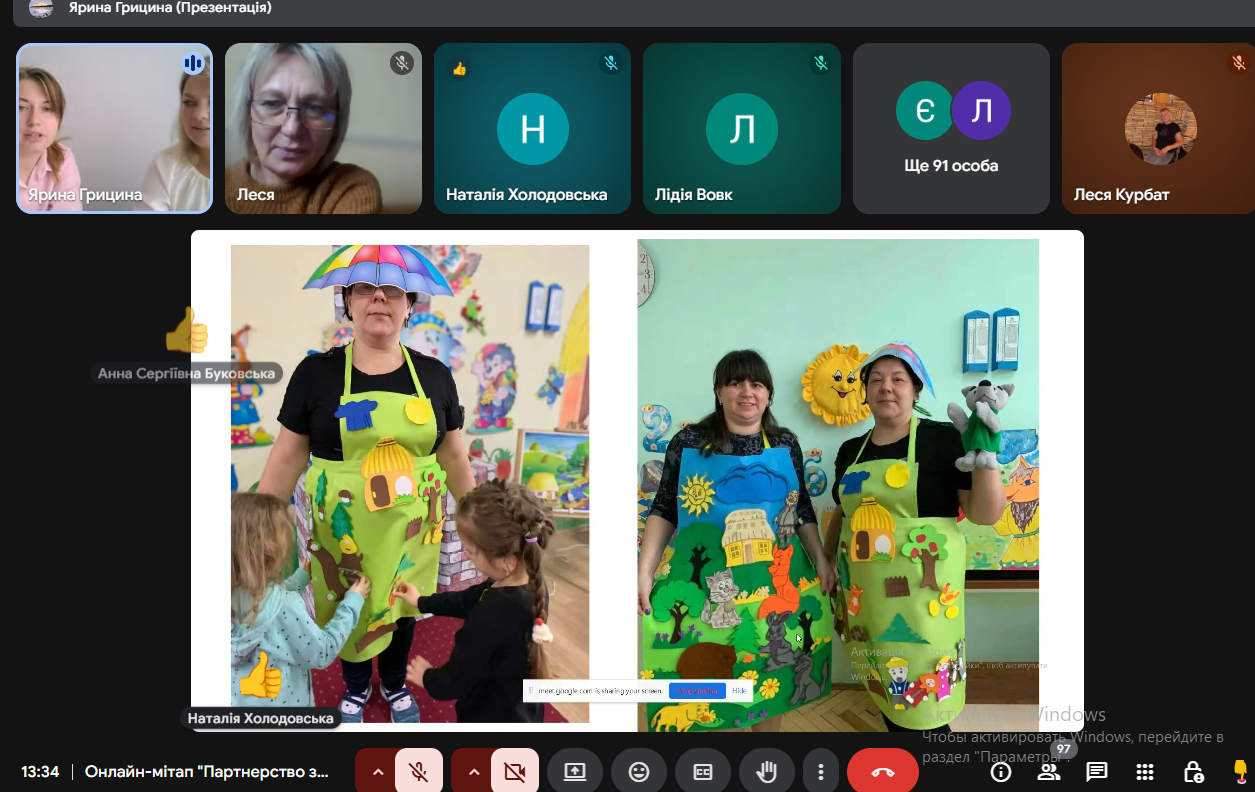Leave the call with red hang-up button
The image size is (1255, 792).
click(882, 771)
